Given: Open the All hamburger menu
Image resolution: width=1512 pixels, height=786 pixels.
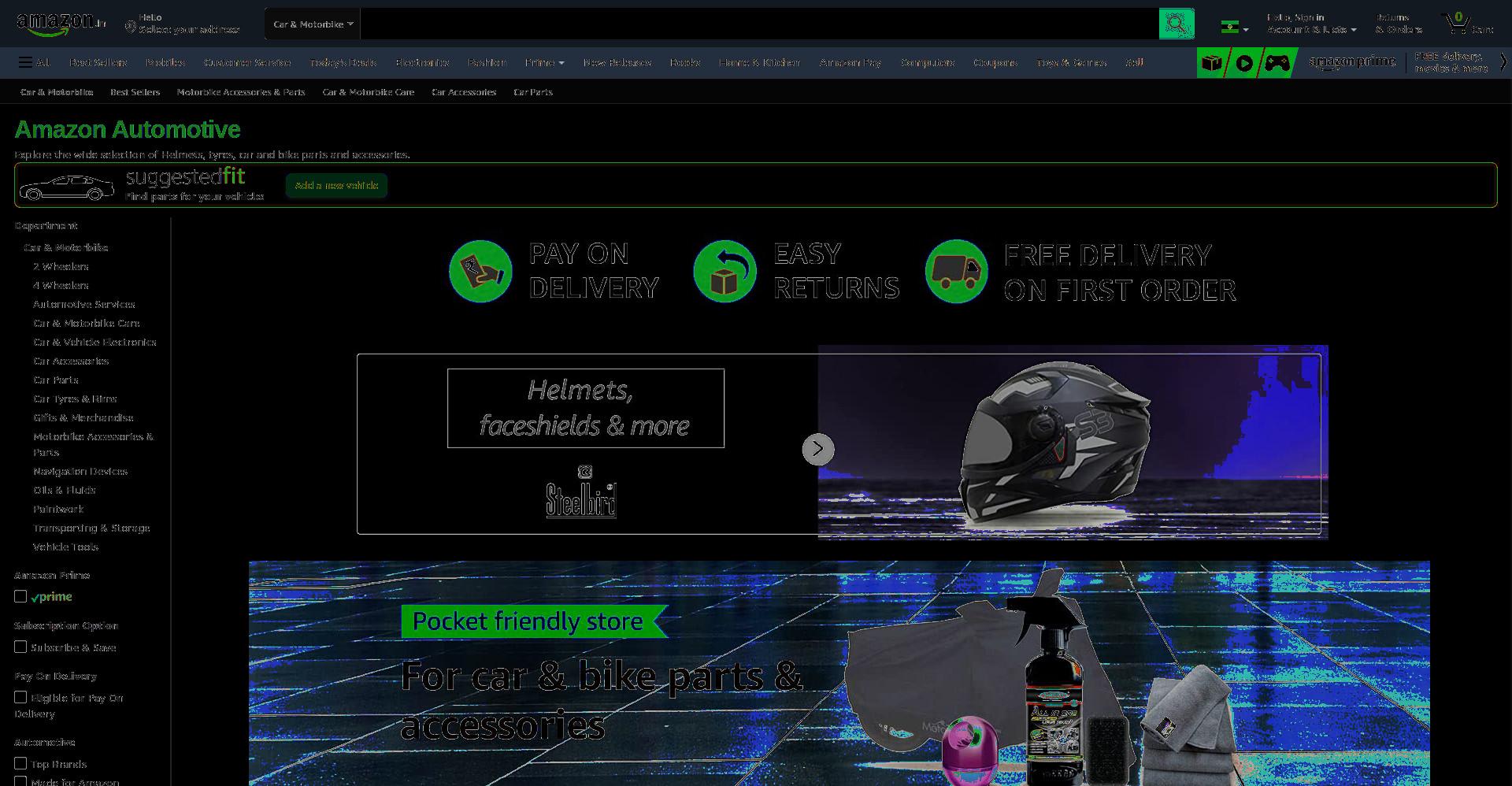Looking at the screenshot, I should 34,62.
